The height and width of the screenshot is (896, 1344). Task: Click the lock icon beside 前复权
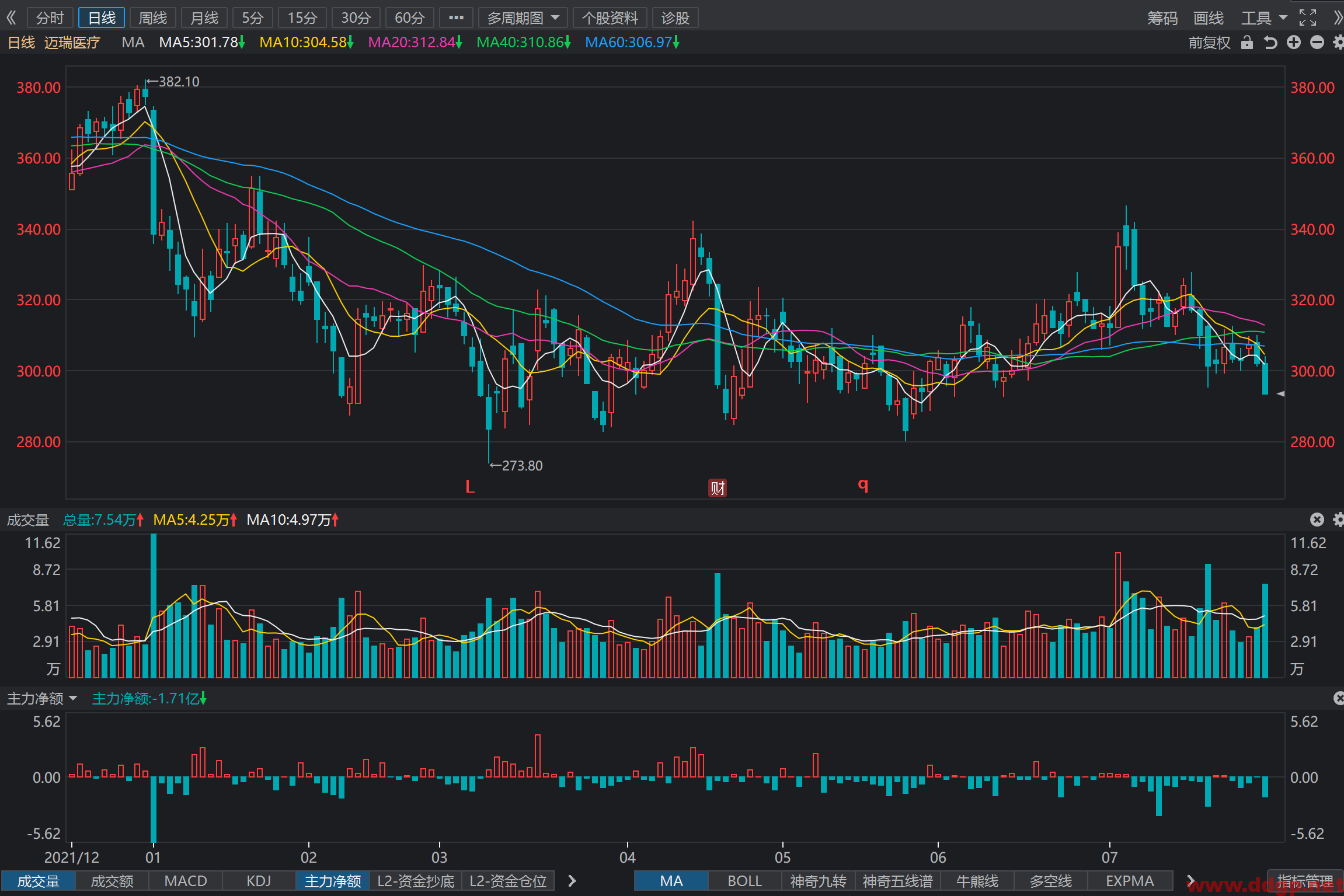1247,43
